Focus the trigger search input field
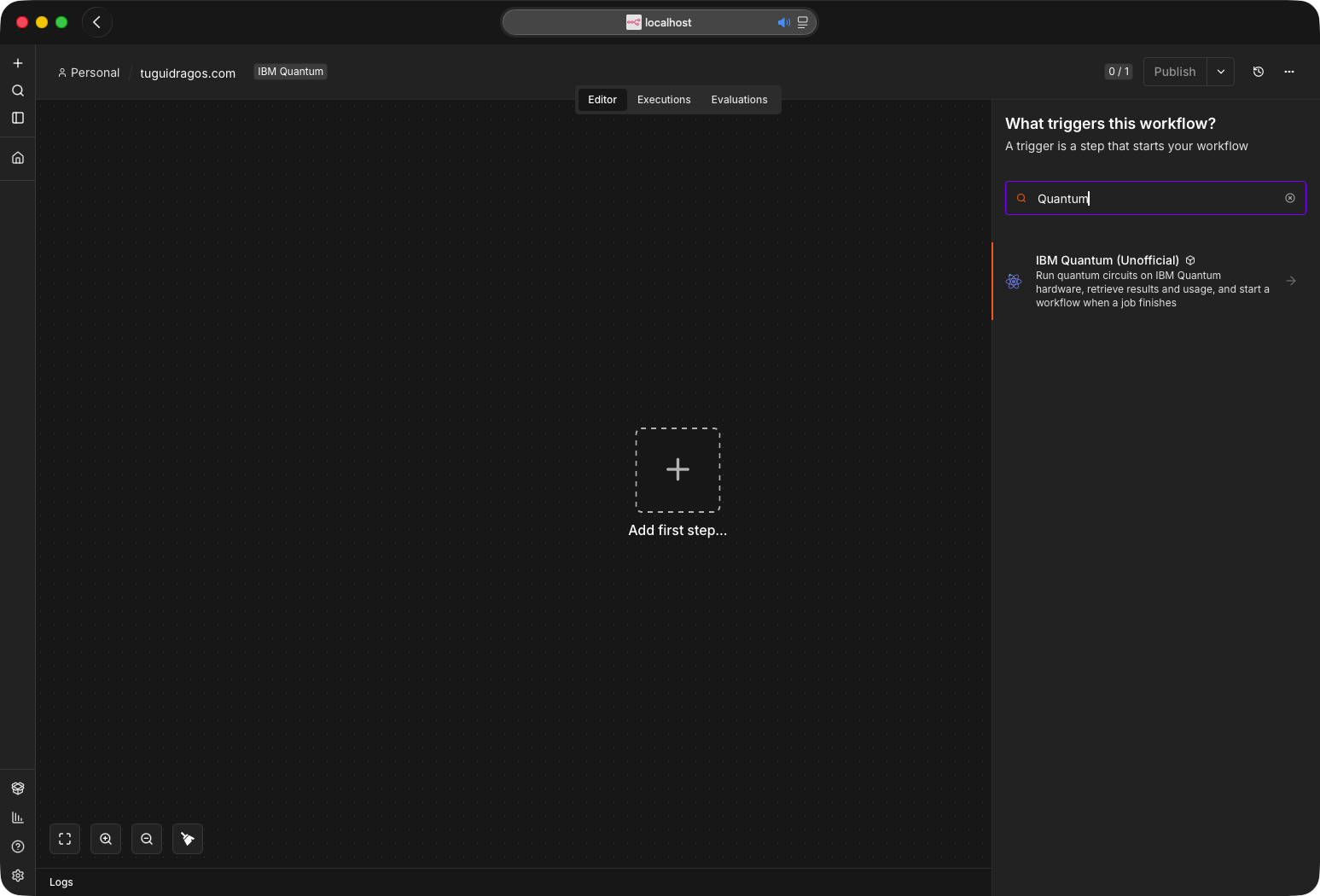This screenshot has height=896, width=1320. [x=1155, y=198]
